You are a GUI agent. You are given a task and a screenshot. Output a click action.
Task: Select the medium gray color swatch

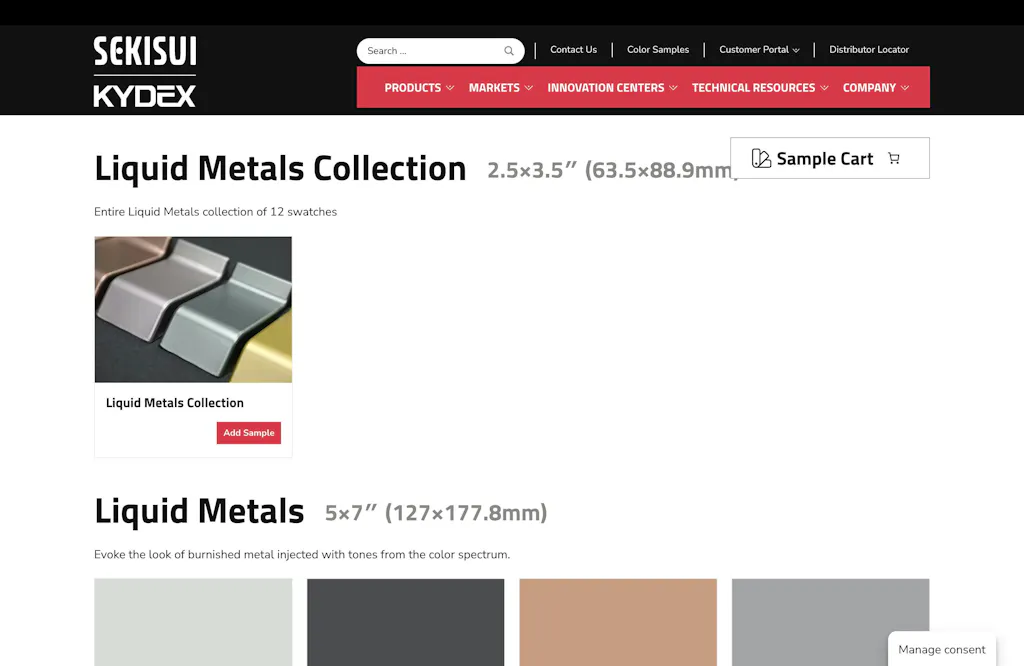(830, 622)
